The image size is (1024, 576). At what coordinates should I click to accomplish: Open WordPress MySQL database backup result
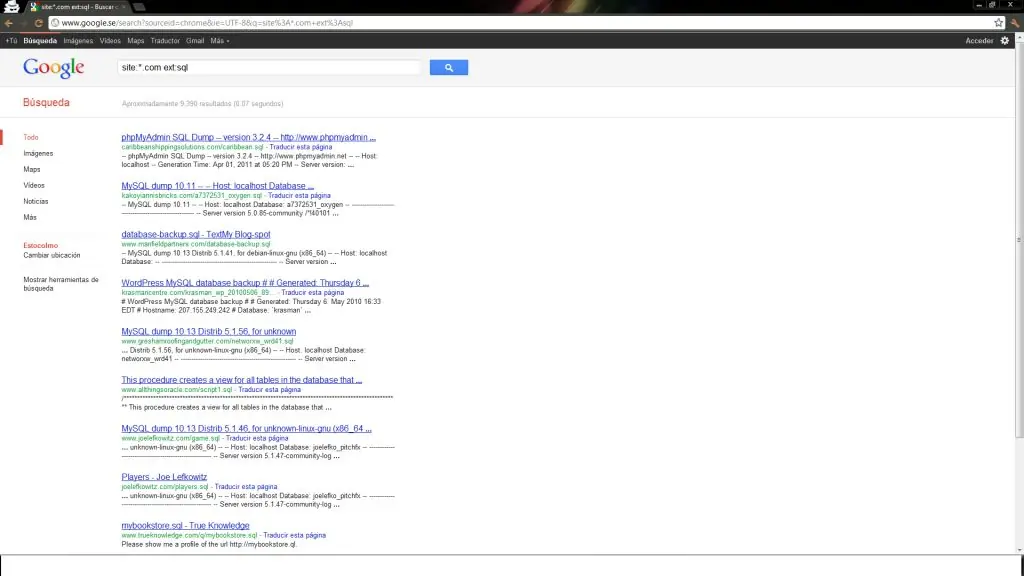point(245,283)
